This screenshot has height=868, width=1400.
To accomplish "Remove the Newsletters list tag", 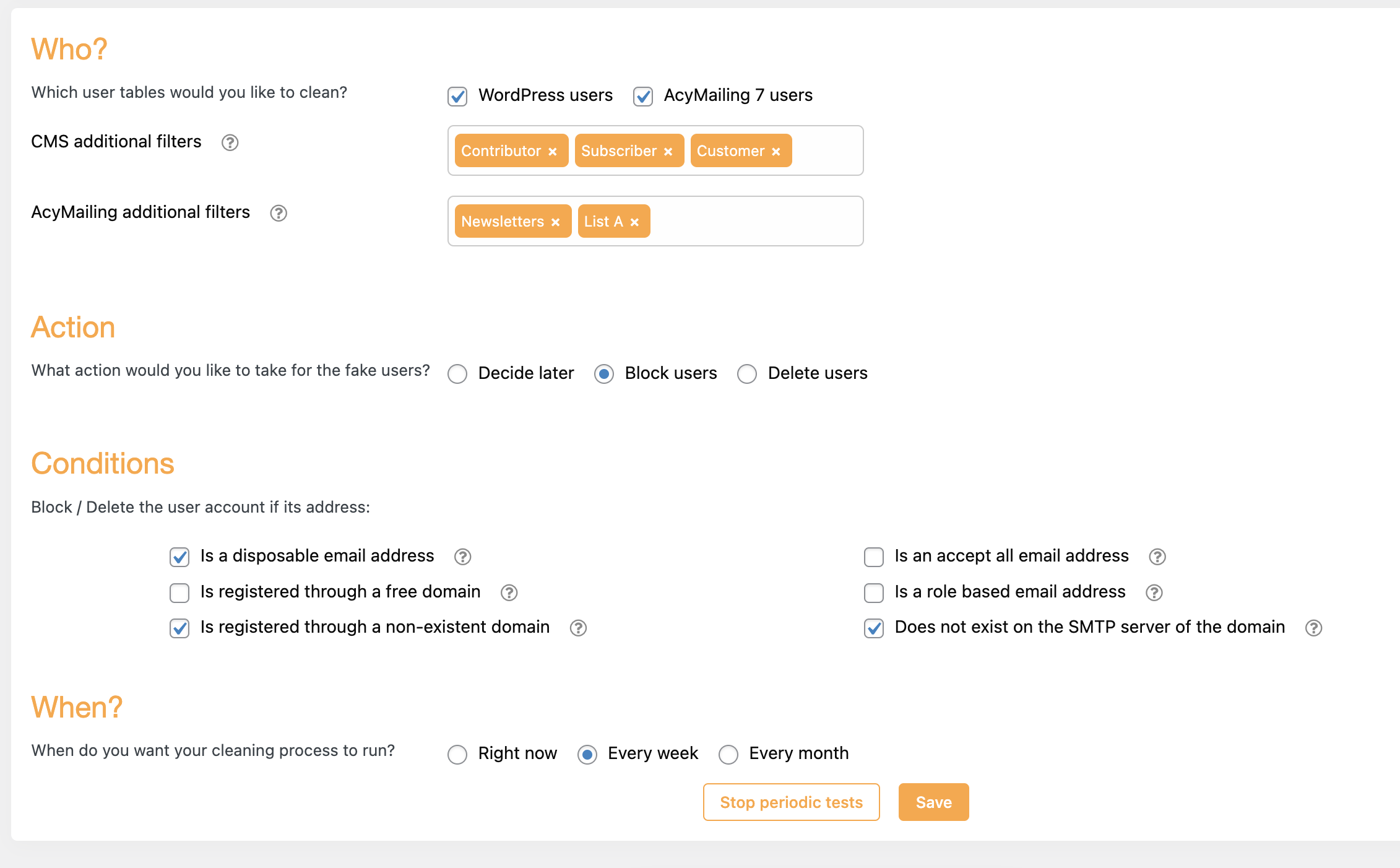I will click(x=555, y=222).
